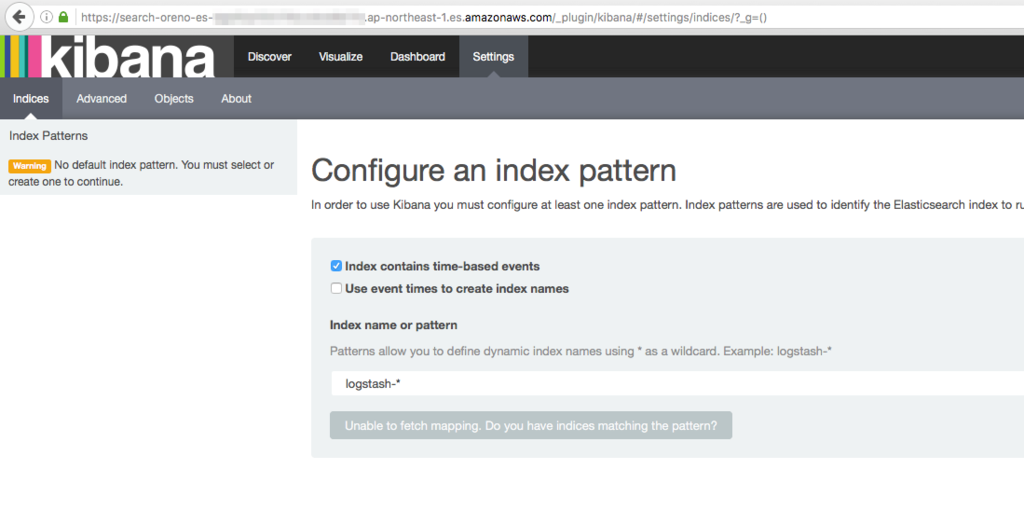Click the browser back arrow button

pyautogui.click(x=19, y=17)
